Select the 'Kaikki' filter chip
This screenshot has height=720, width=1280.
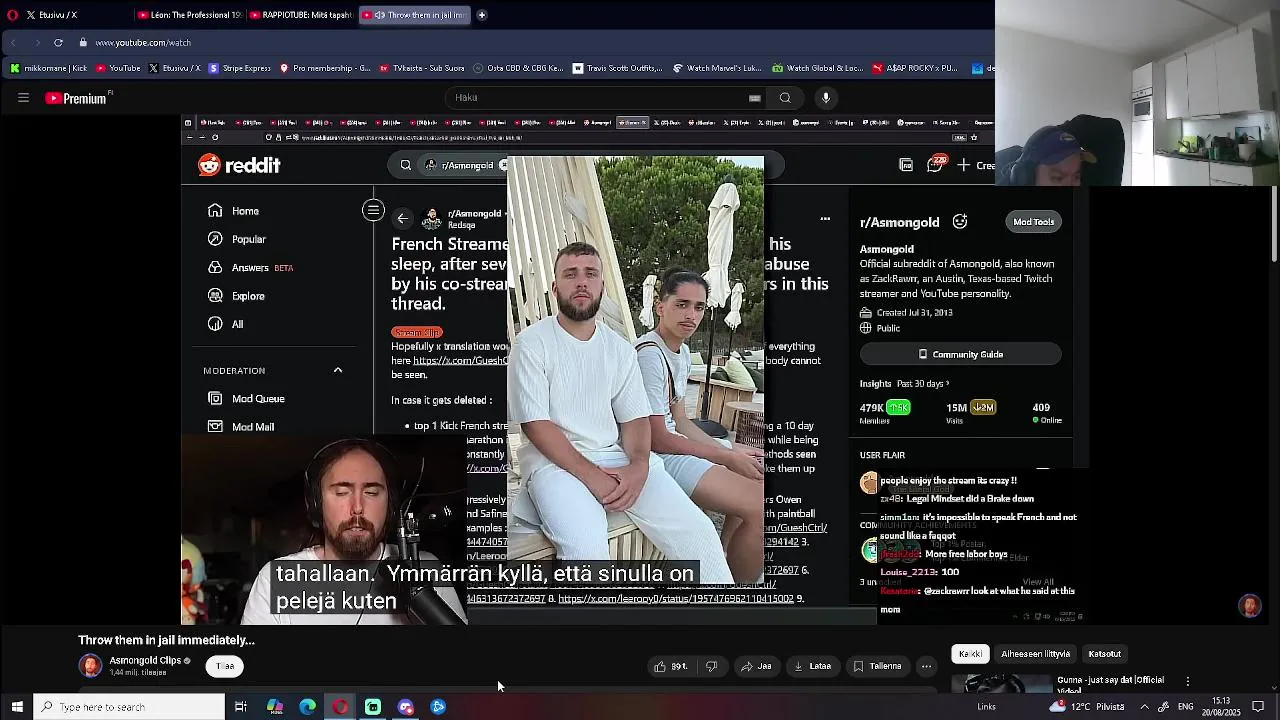coord(970,654)
